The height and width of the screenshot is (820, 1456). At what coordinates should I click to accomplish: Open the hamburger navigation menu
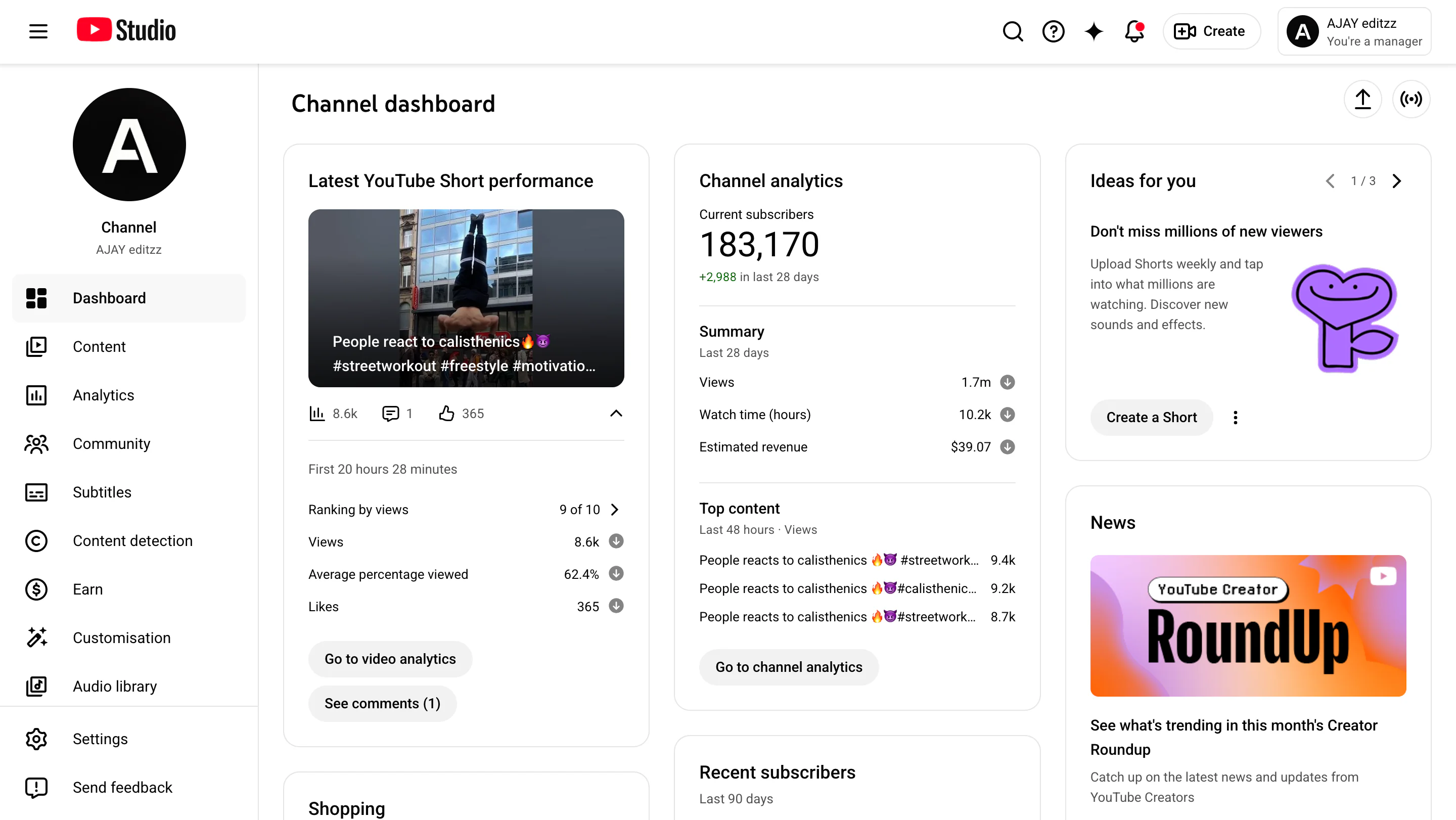click(38, 31)
